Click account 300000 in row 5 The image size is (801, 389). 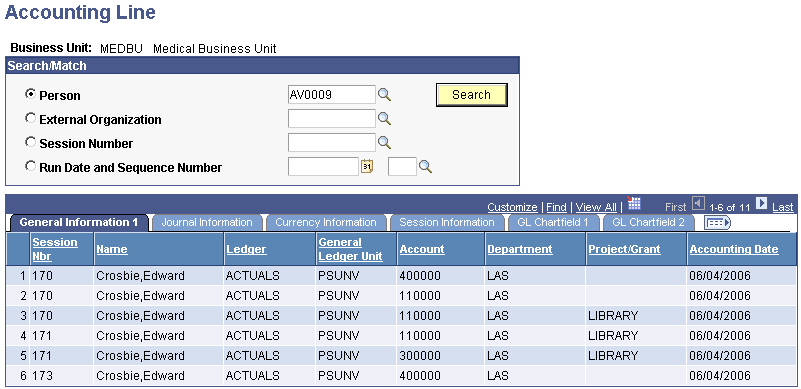click(x=419, y=356)
